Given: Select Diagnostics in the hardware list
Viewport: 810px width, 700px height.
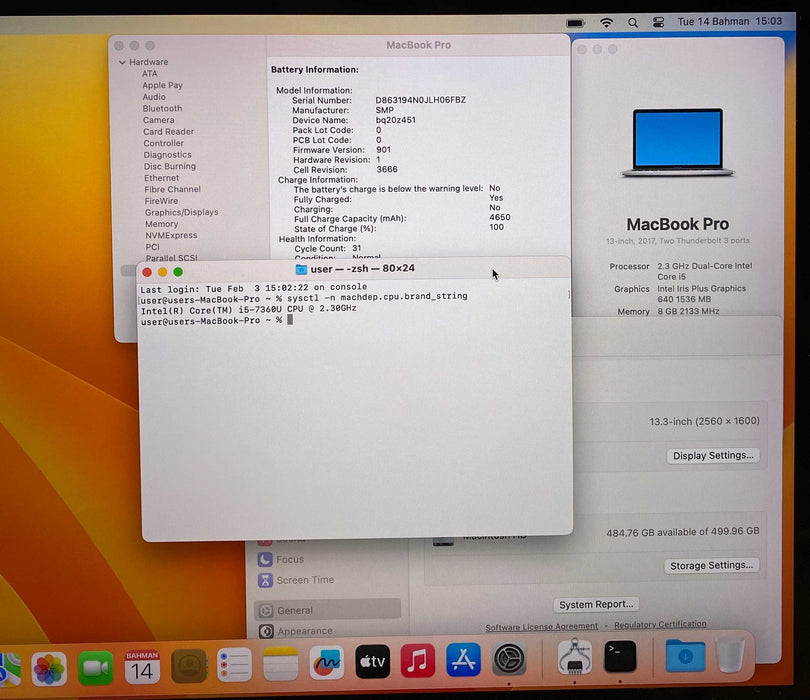Looking at the screenshot, I should pyautogui.click(x=167, y=154).
